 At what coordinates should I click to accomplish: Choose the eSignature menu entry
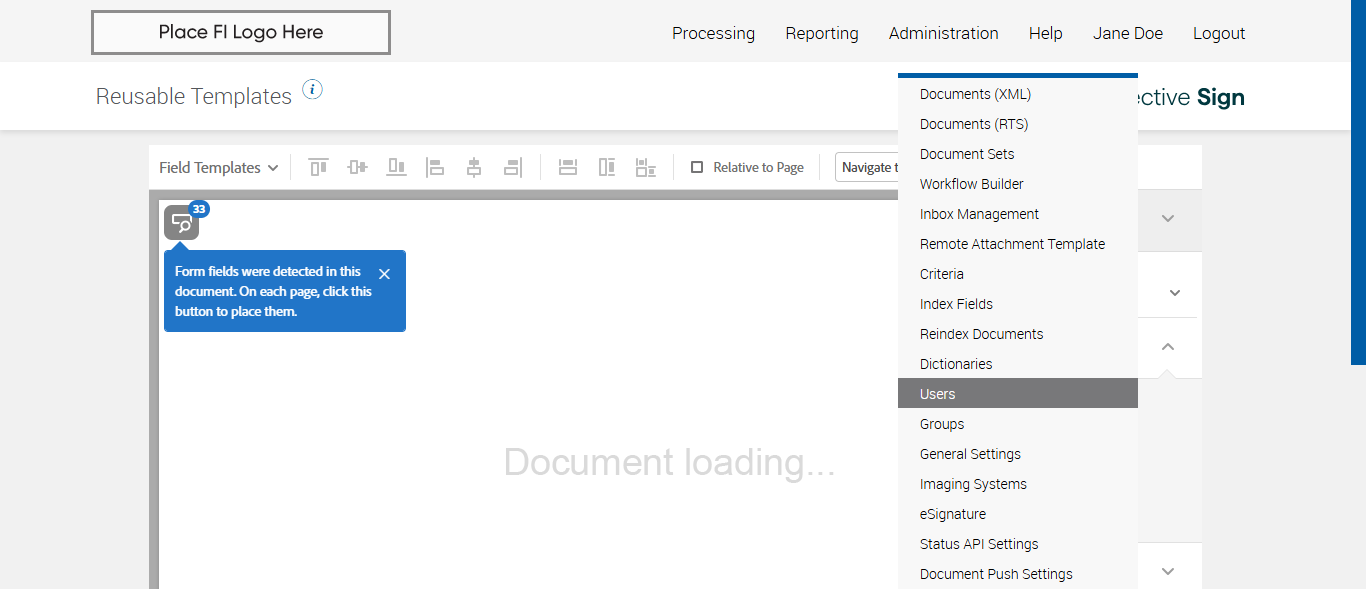(1018, 514)
